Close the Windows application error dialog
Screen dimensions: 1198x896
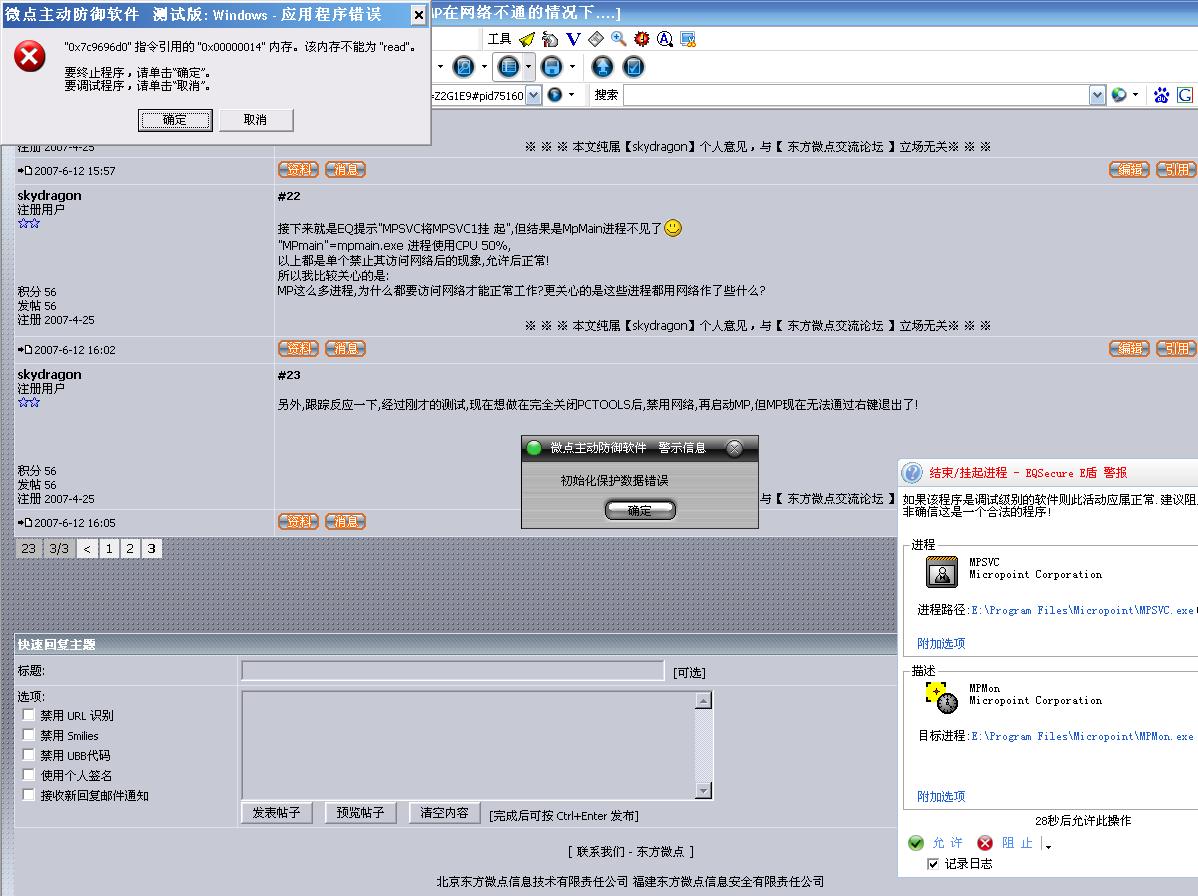(x=418, y=15)
